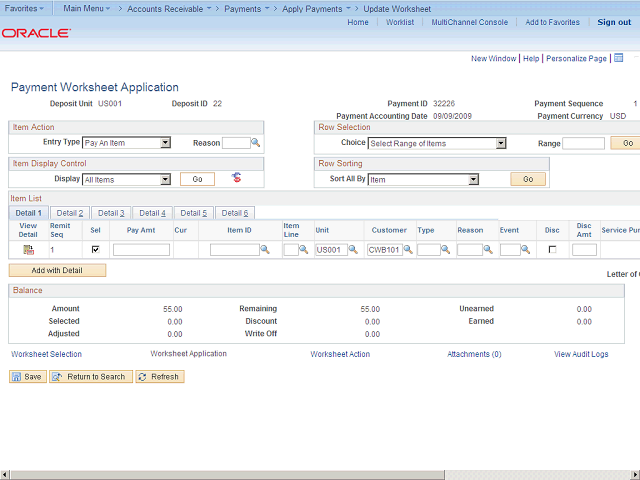Viewport: 640px width, 480px height.
Task: Click the Unit lookup magnifier
Action: (x=354, y=250)
